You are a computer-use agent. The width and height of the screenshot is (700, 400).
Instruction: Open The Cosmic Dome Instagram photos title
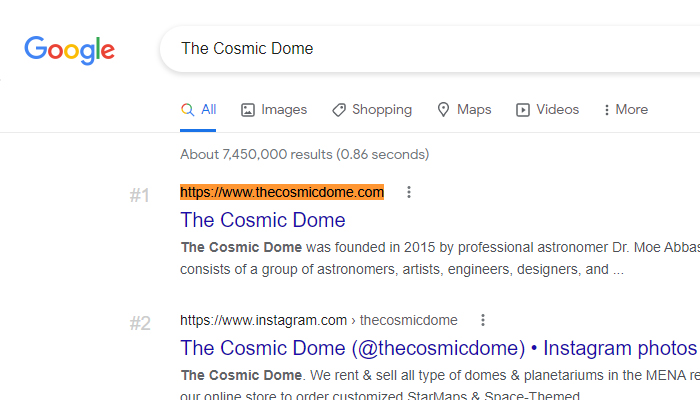click(x=440, y=348)
